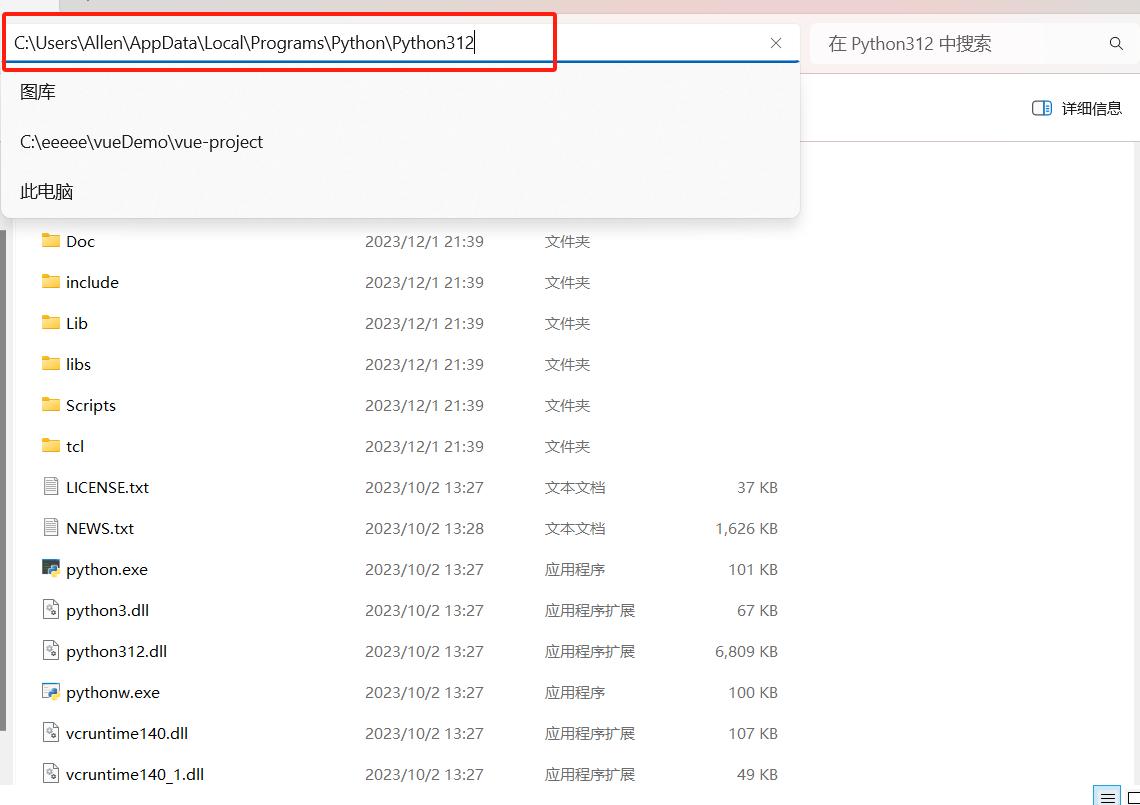The image size is (1140, 805).
Task: Select the pythonw.exe file name
Action: (x=113, y=693)
